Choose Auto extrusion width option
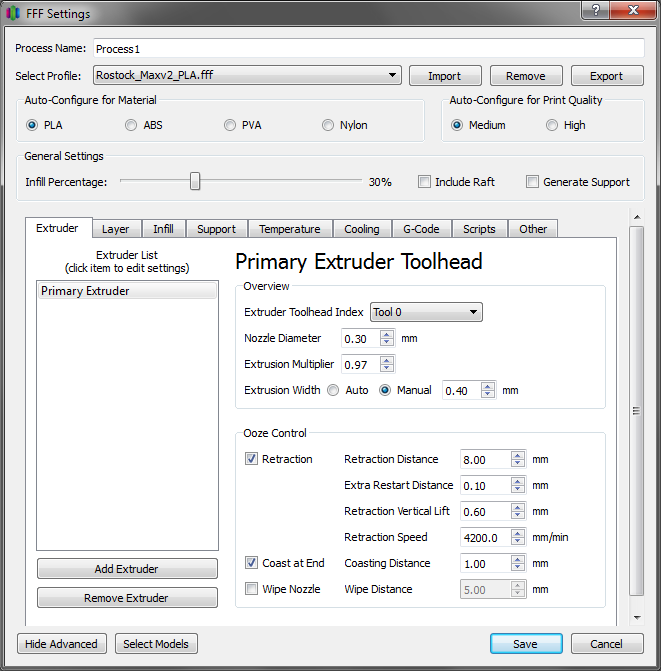 coord(333,390)
